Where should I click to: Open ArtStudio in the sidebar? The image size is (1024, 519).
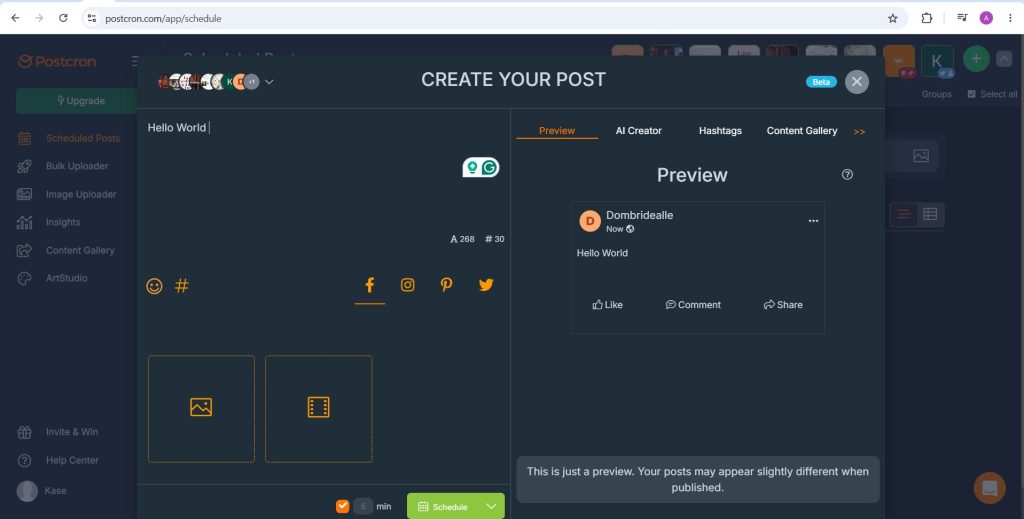click(x=52, y=279)
